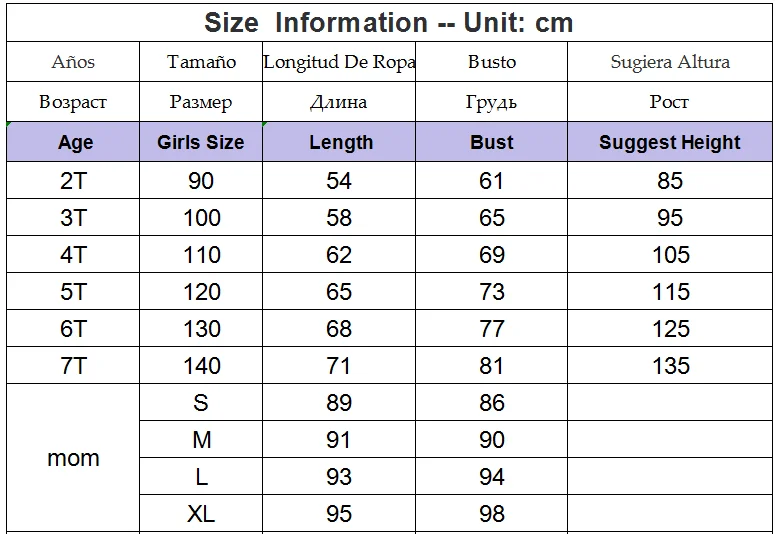Click the Размер header cell
This screenshot has height=534, width=778.
(x=201, y=102)
